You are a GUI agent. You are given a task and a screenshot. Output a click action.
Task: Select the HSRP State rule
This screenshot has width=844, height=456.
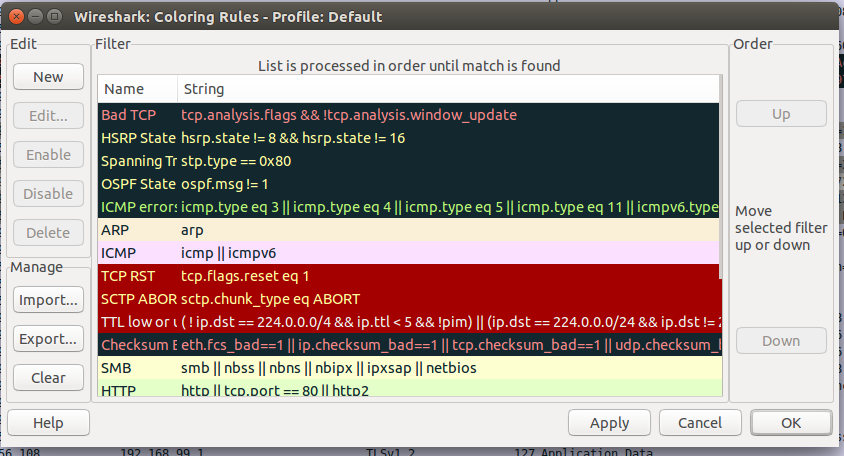coord(409,138)
